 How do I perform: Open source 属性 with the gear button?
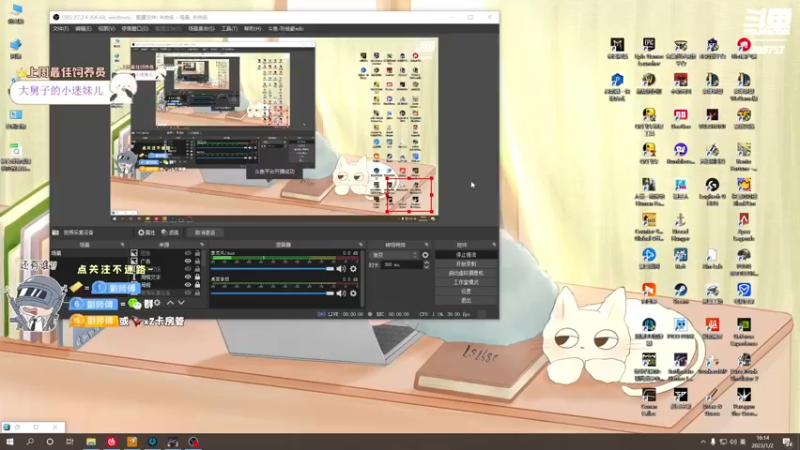[x=146, y=233]
